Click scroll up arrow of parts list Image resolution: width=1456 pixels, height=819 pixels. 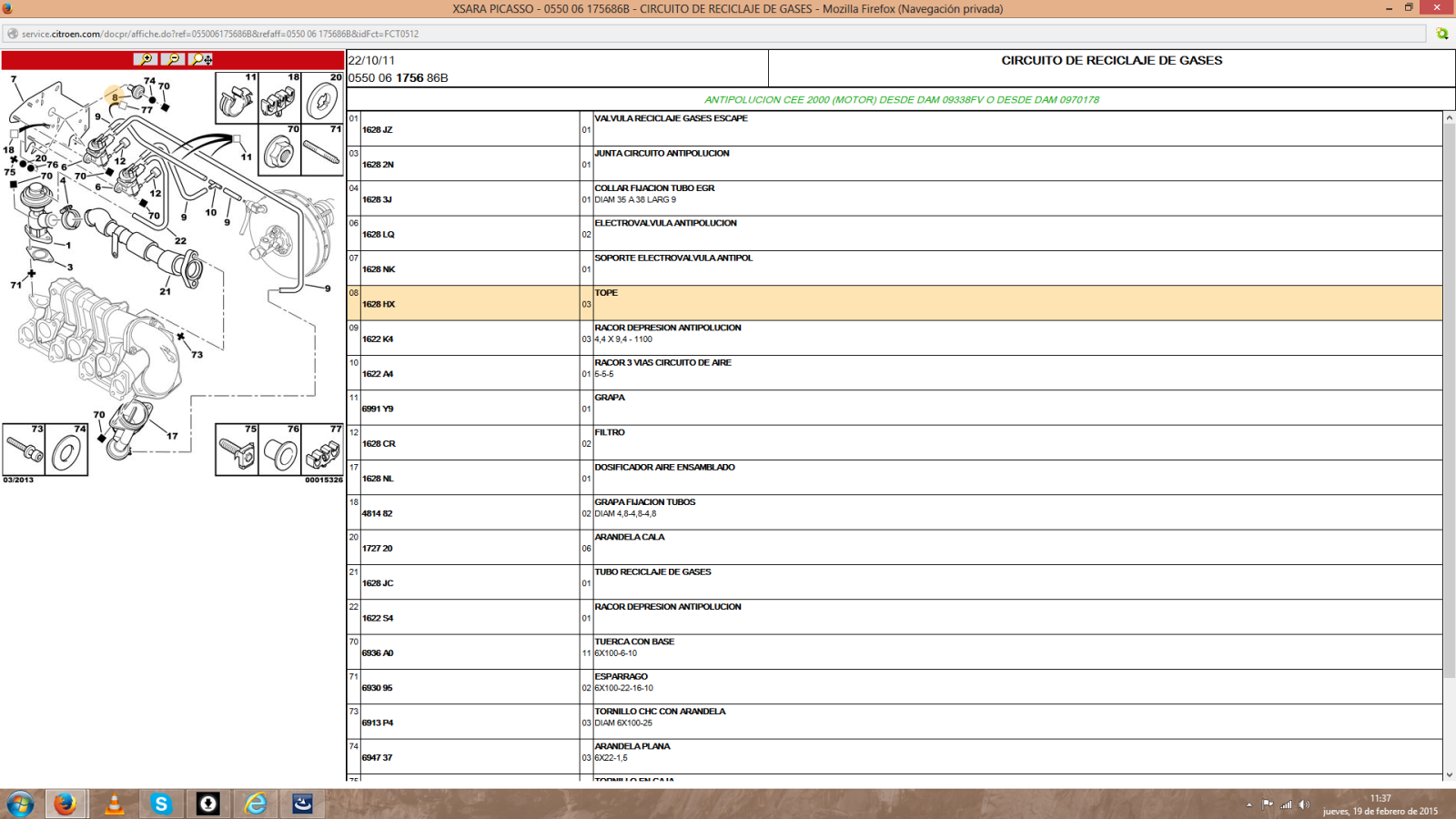pyautogui.click(x=1450, y=118)
